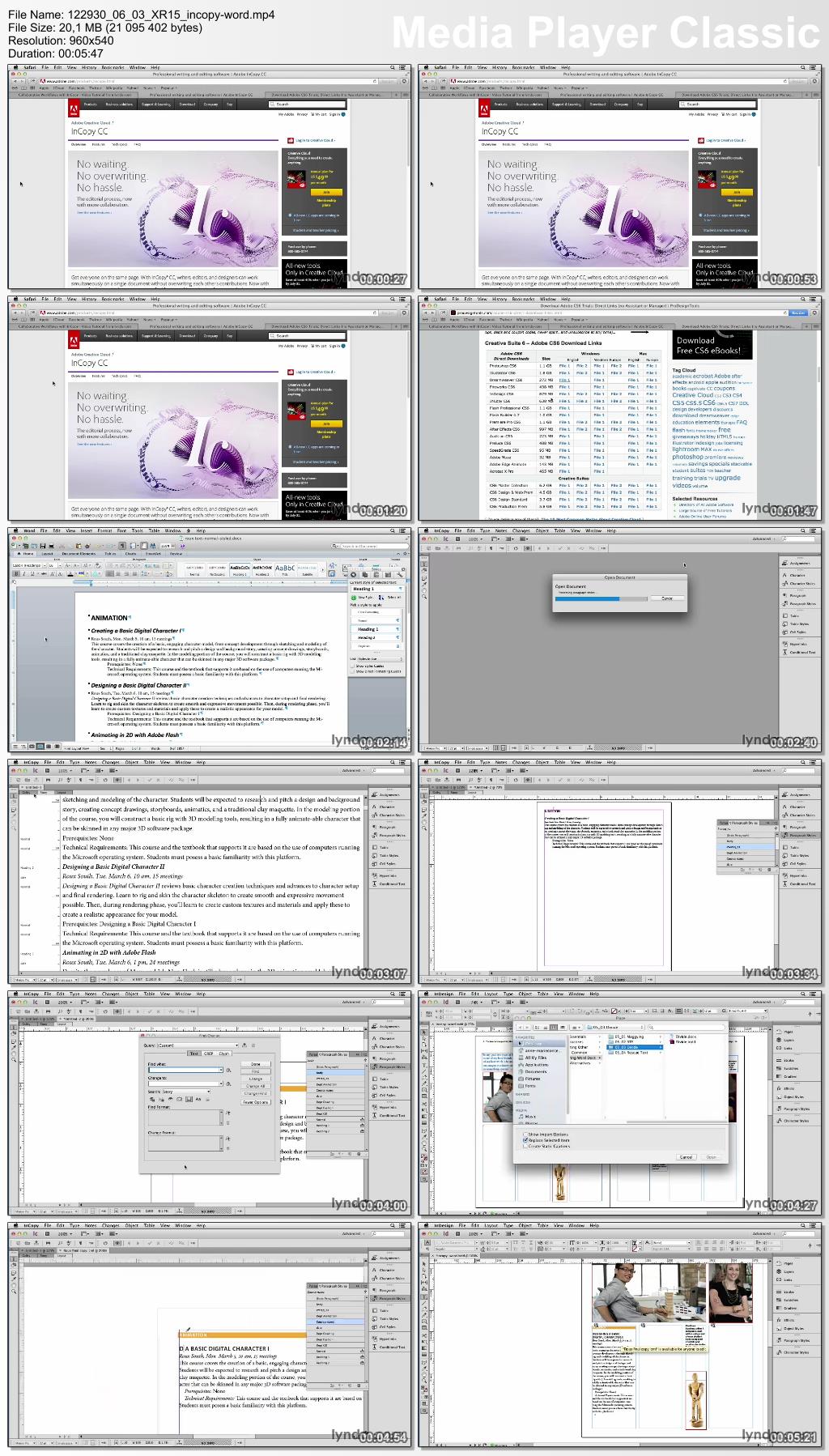The image size is (829, 1456).
Task: Switch to GREP tab in Find/Change dialog
Action: (209, 1054)
